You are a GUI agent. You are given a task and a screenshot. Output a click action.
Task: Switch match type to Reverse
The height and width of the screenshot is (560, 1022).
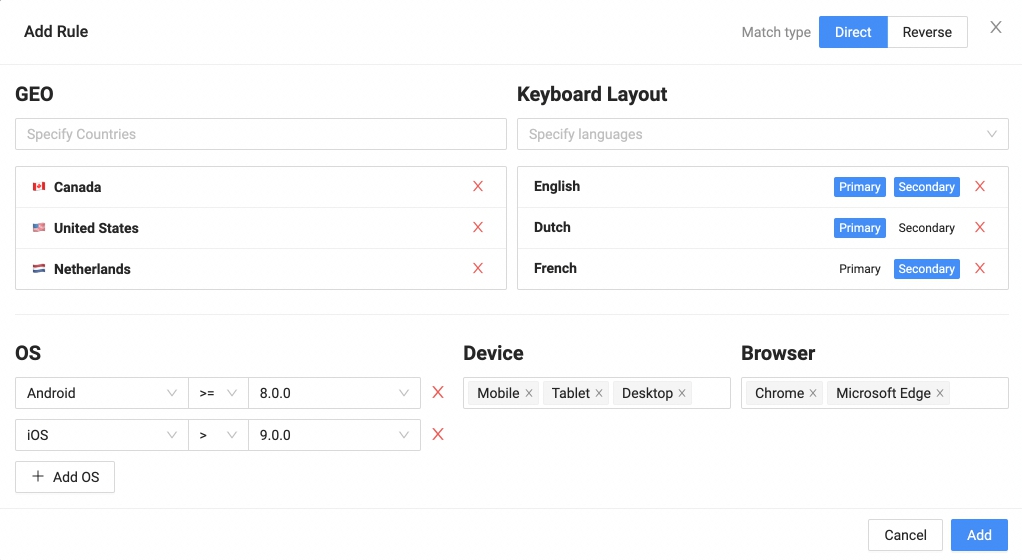pos(927,32)
